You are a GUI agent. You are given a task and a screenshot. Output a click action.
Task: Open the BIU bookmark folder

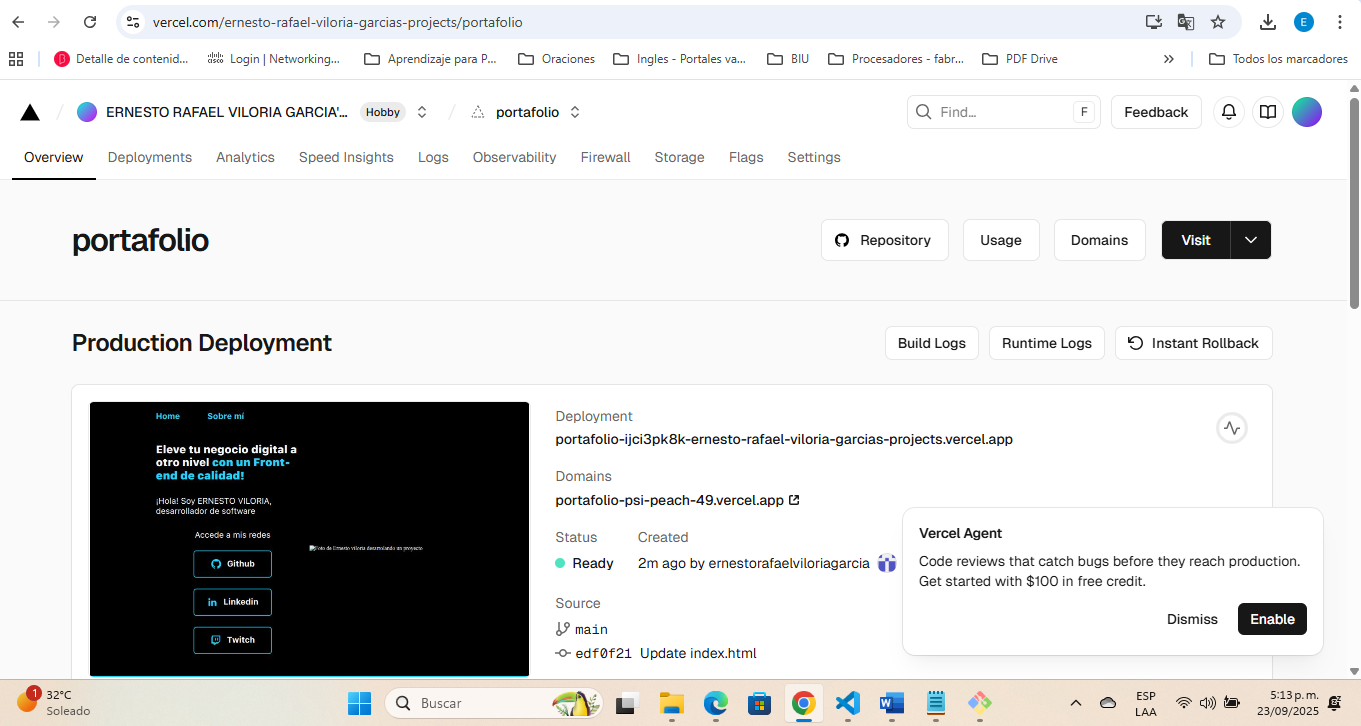(x=788, y=59)
